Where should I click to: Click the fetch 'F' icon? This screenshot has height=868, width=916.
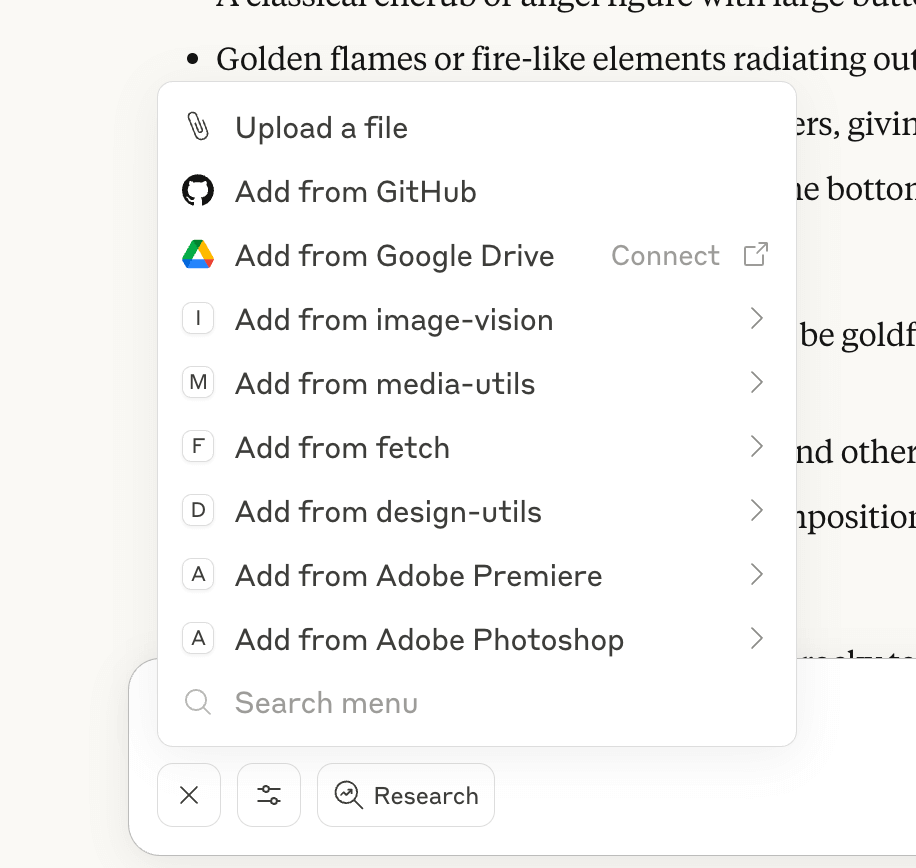point(198,447)
